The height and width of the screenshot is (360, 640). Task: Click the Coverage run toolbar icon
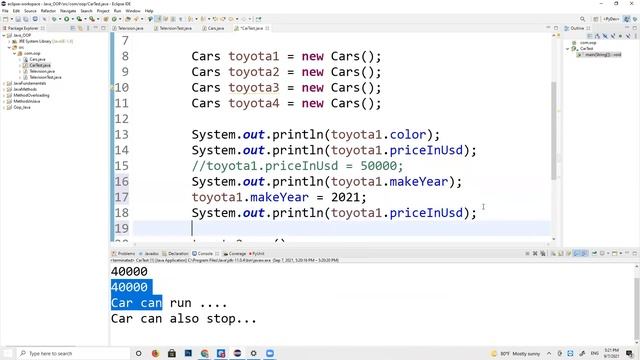(x=79, y=19)
